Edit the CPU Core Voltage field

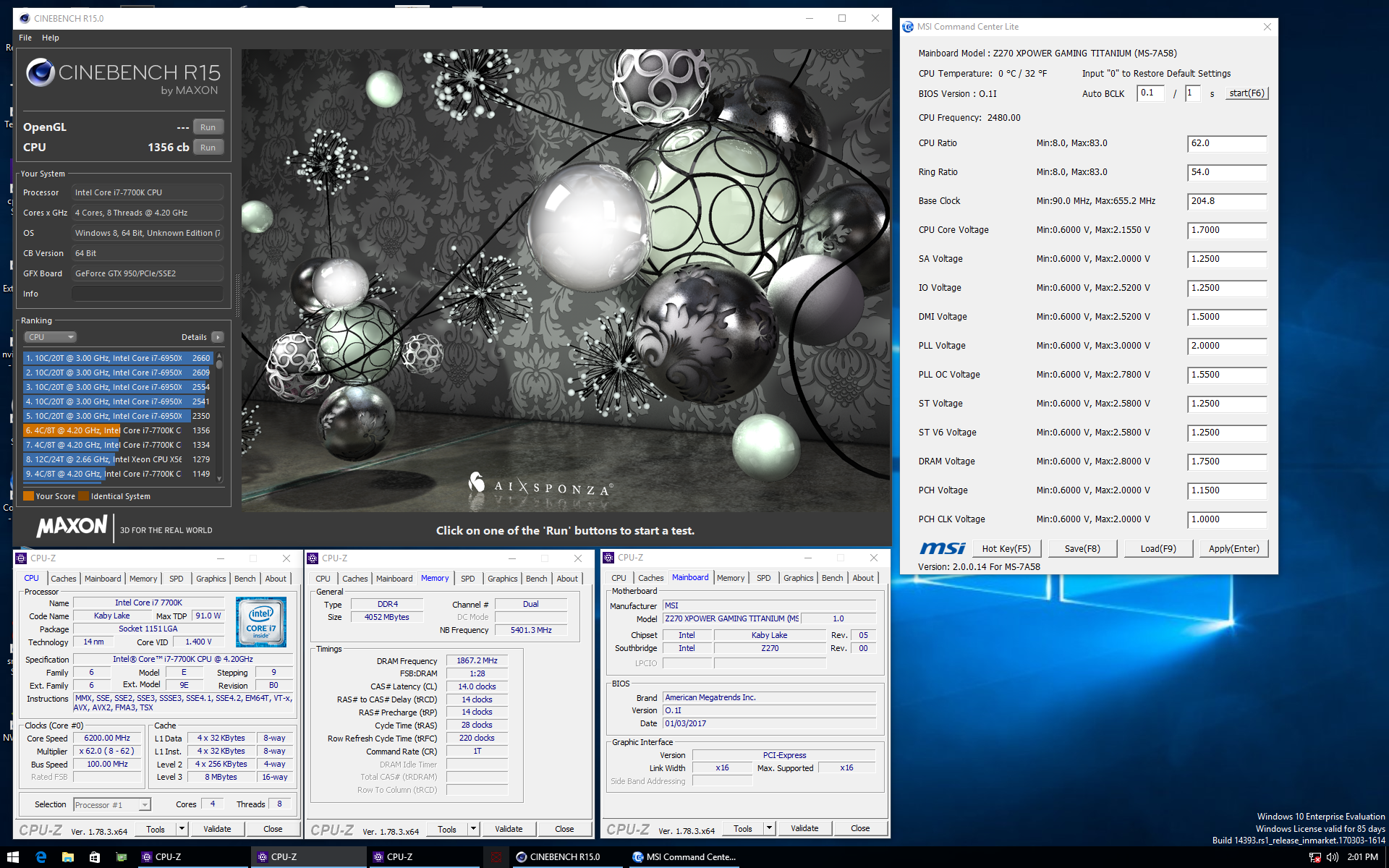tap(1227, 230)
